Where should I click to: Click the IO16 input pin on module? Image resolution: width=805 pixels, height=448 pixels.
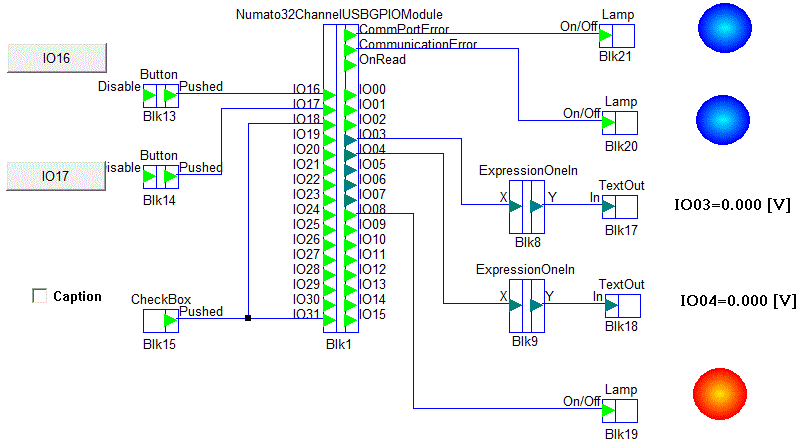[x=330, y=95]
